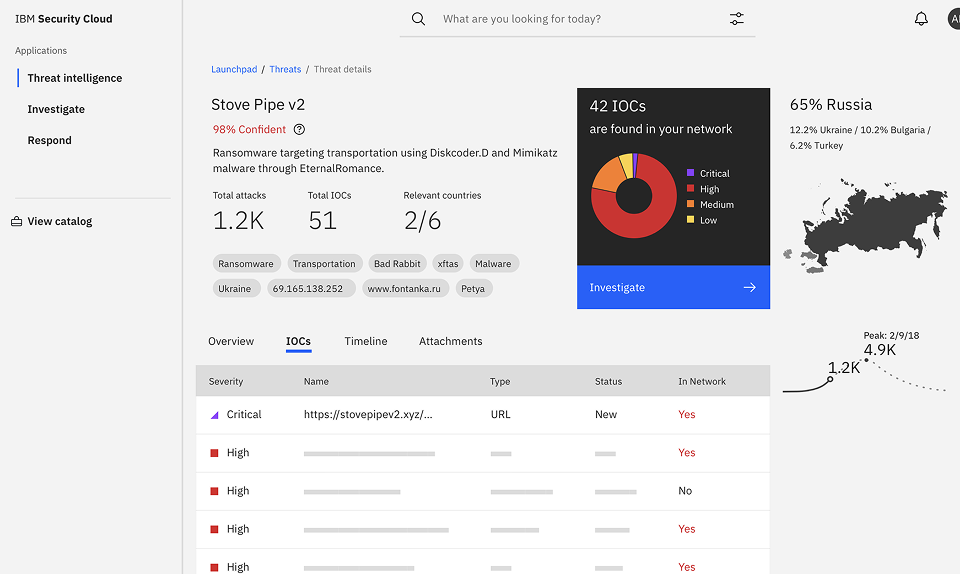Click the No value in In Network column
Viewport: 960px width, 574px height.
[x=685, y=491]
